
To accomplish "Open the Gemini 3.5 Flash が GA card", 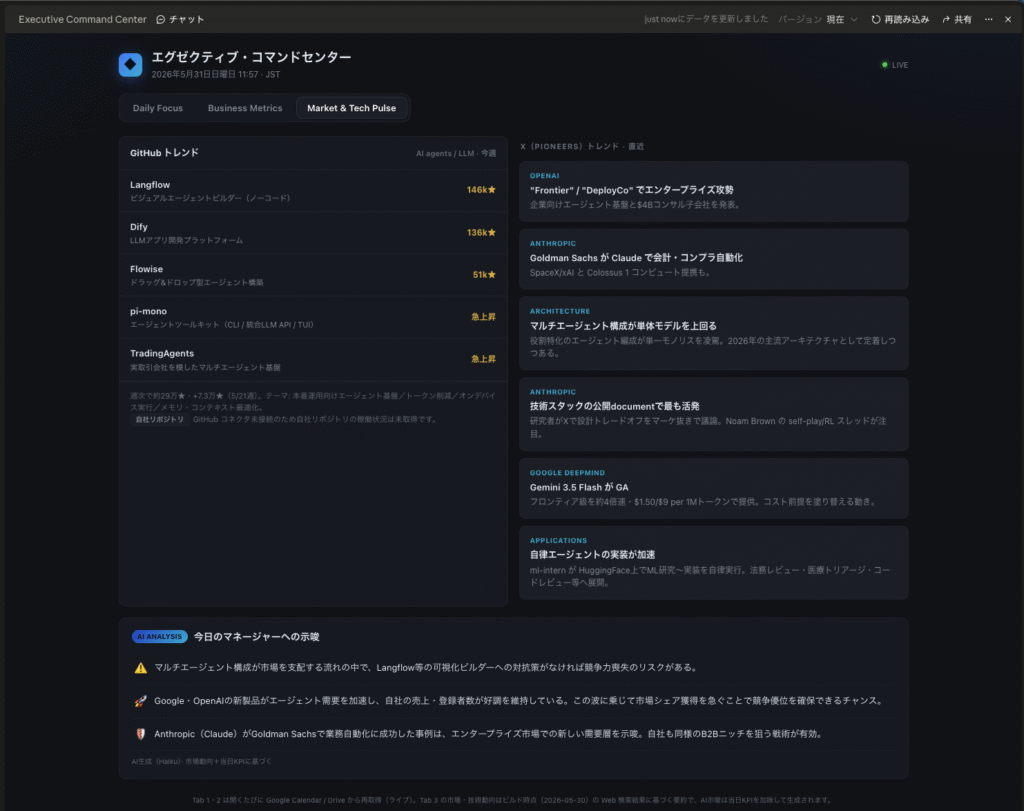I will pyautogui.click(x=714, y=488).
